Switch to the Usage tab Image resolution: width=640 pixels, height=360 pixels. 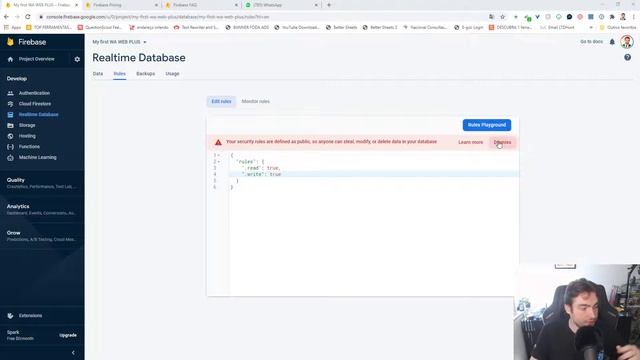[172, 74]
